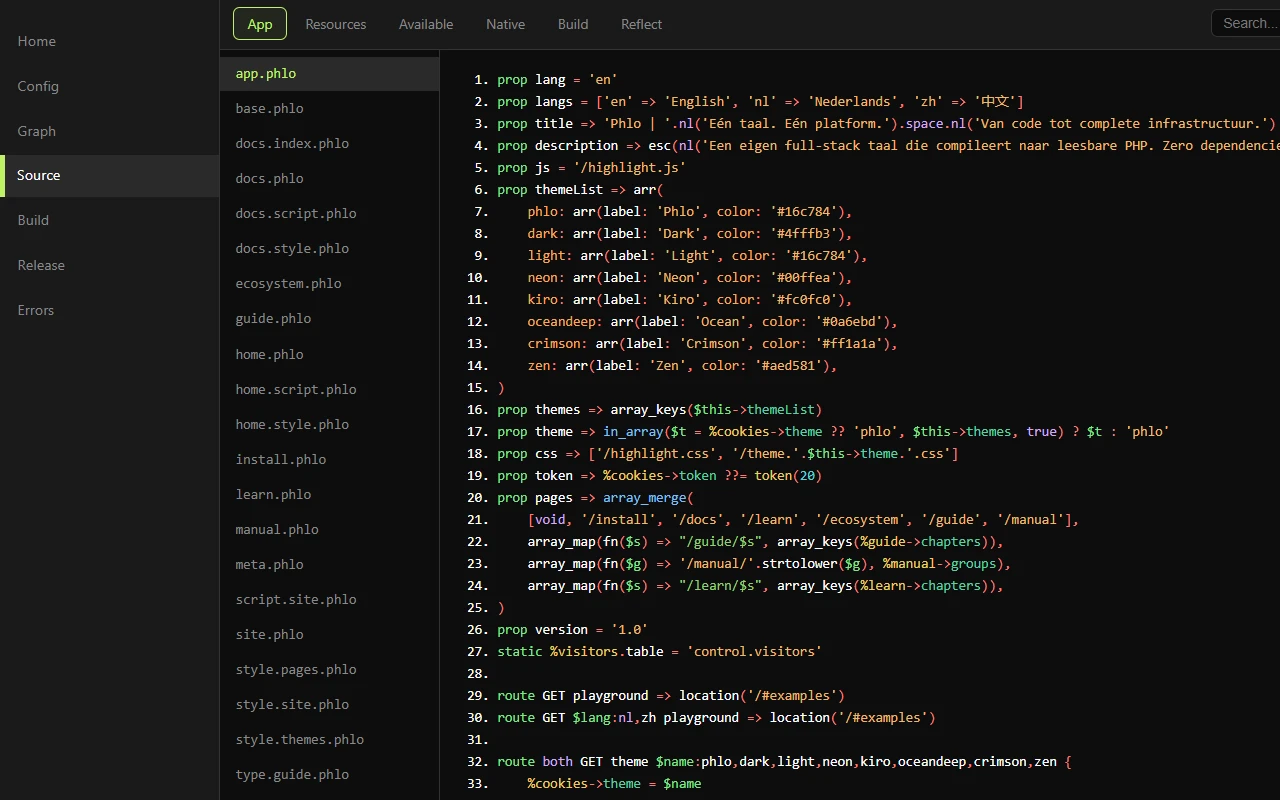Focus the Search input field
The image size is (1280, 800).
pyautogui.click(x=1245, y=23)
